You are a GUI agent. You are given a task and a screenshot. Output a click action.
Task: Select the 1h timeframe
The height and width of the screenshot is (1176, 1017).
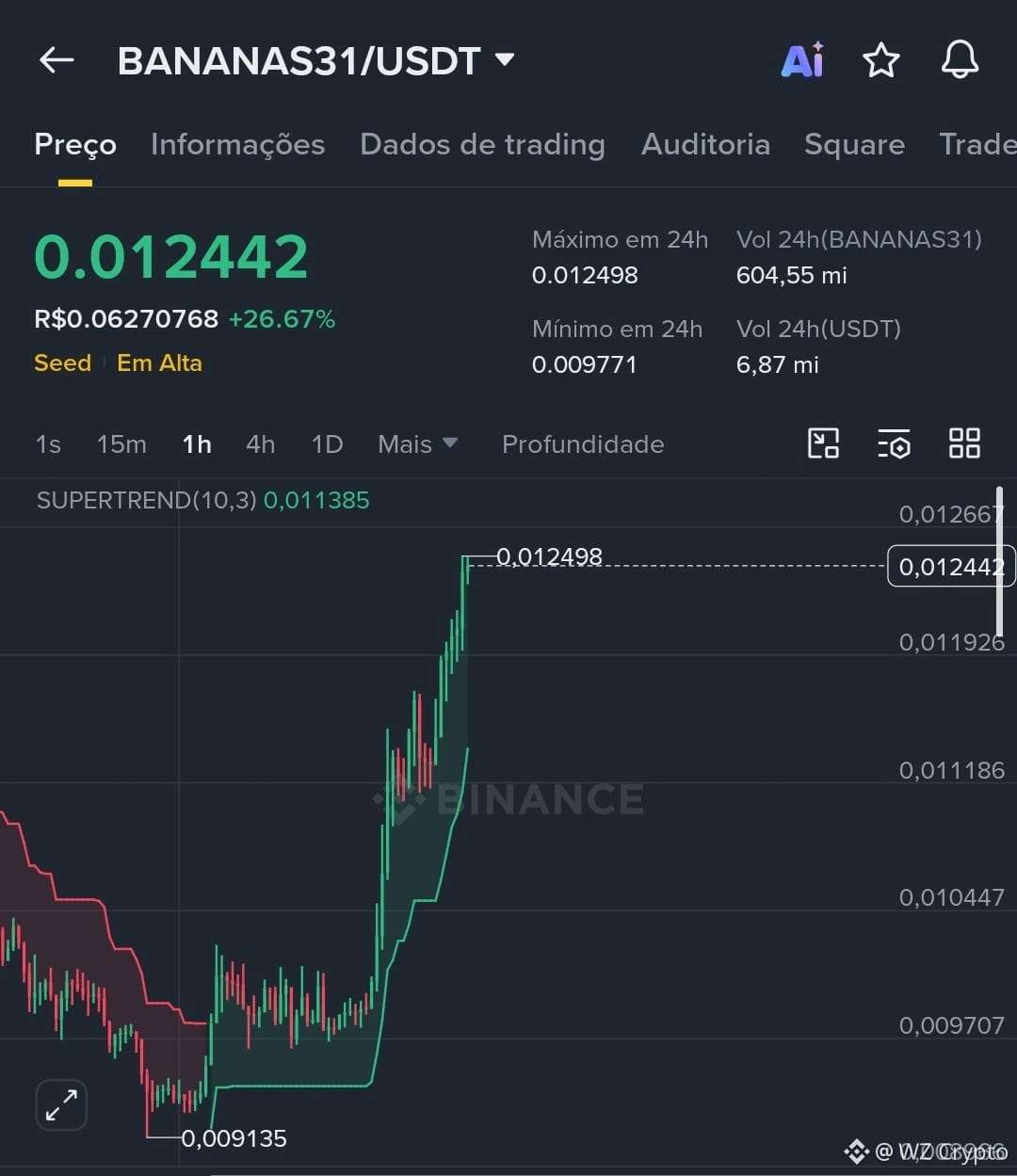pos(197,443)
